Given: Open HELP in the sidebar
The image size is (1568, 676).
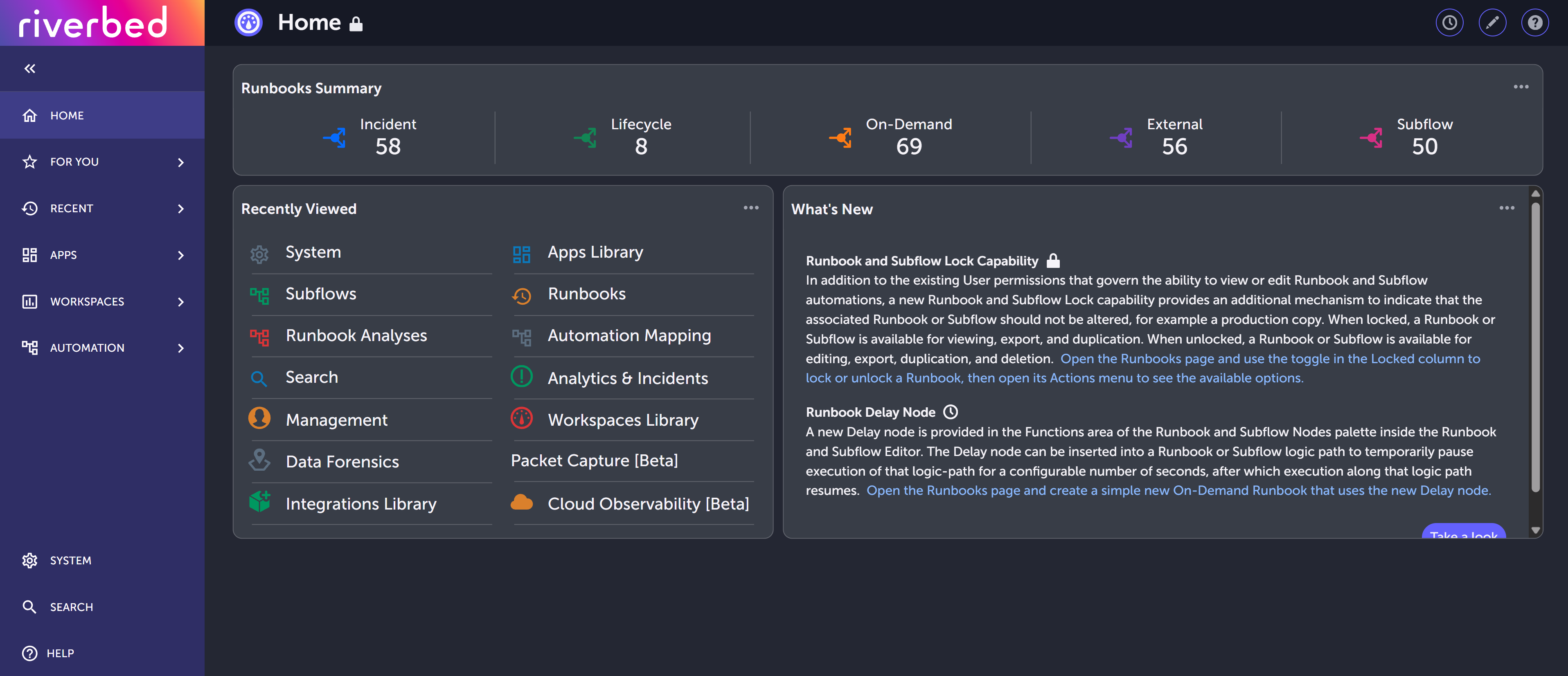Looking at the screenshot, I should 102,653.
